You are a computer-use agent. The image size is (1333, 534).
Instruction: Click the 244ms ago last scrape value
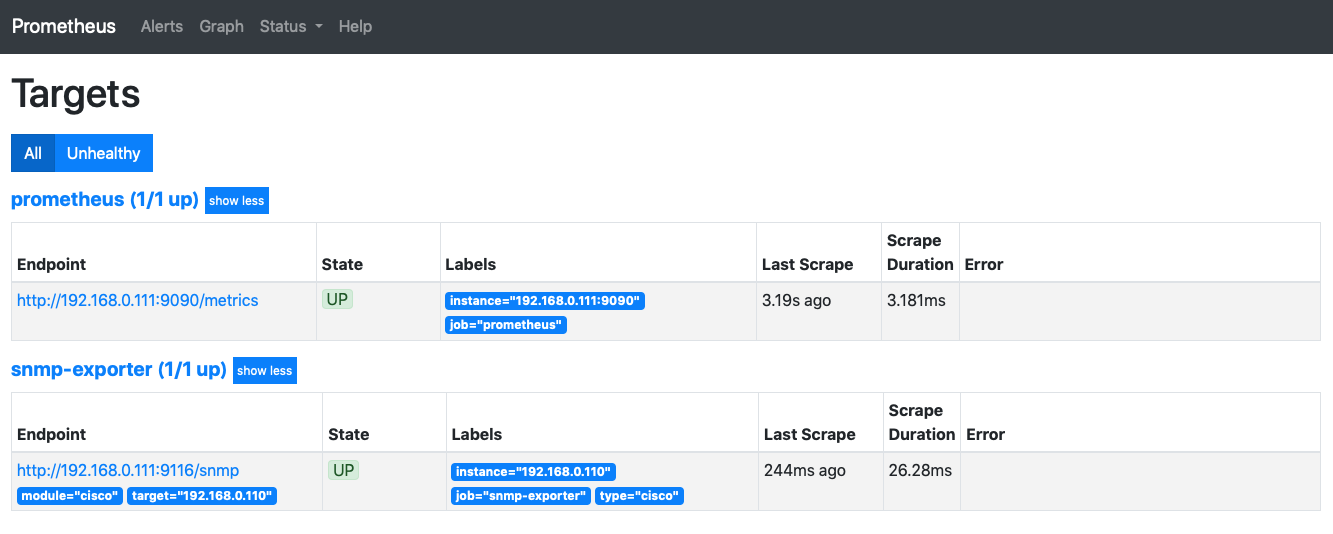tap(805, 470)
